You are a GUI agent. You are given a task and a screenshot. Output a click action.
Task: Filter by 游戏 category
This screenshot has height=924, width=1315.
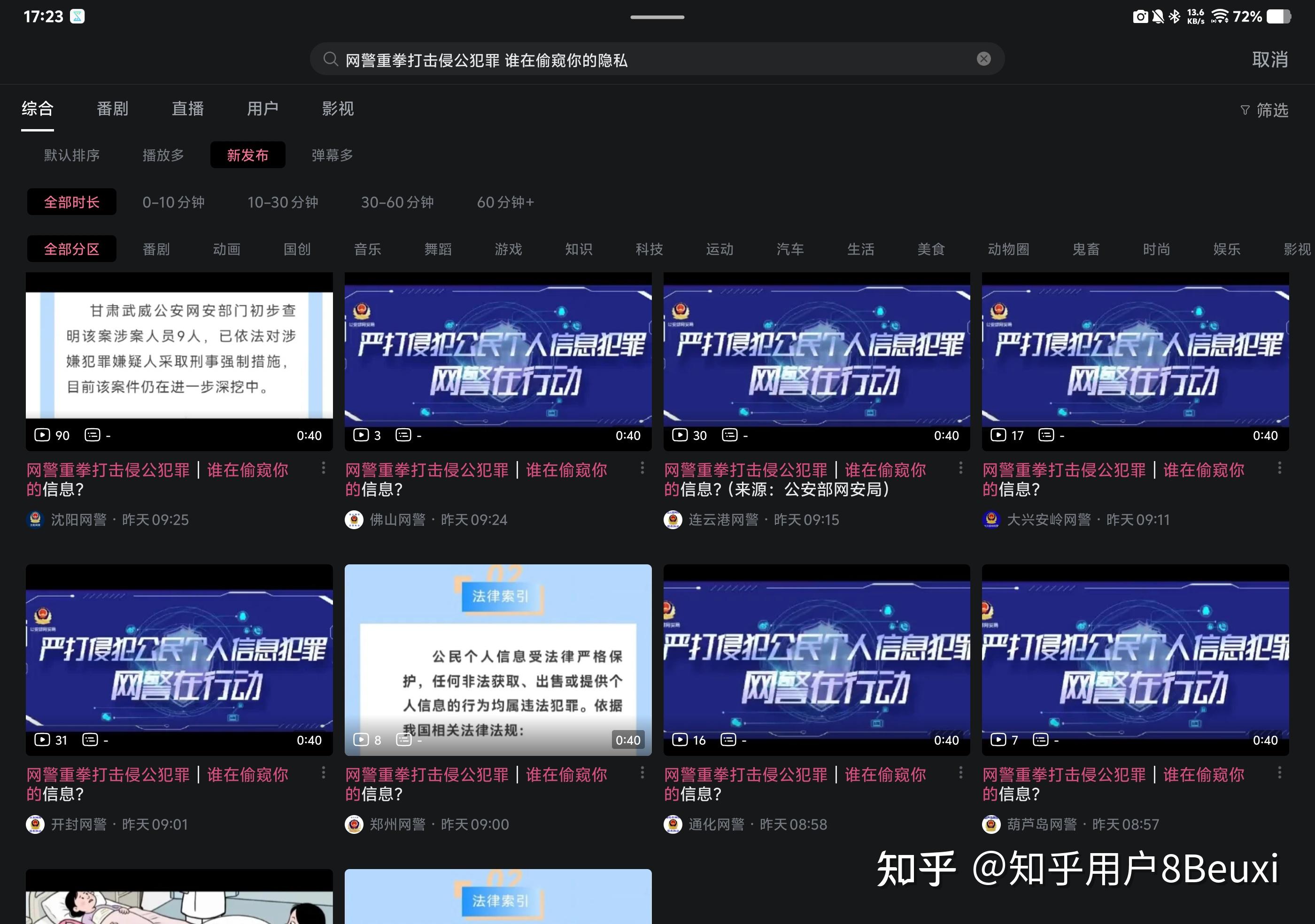(x=509, y=249)
